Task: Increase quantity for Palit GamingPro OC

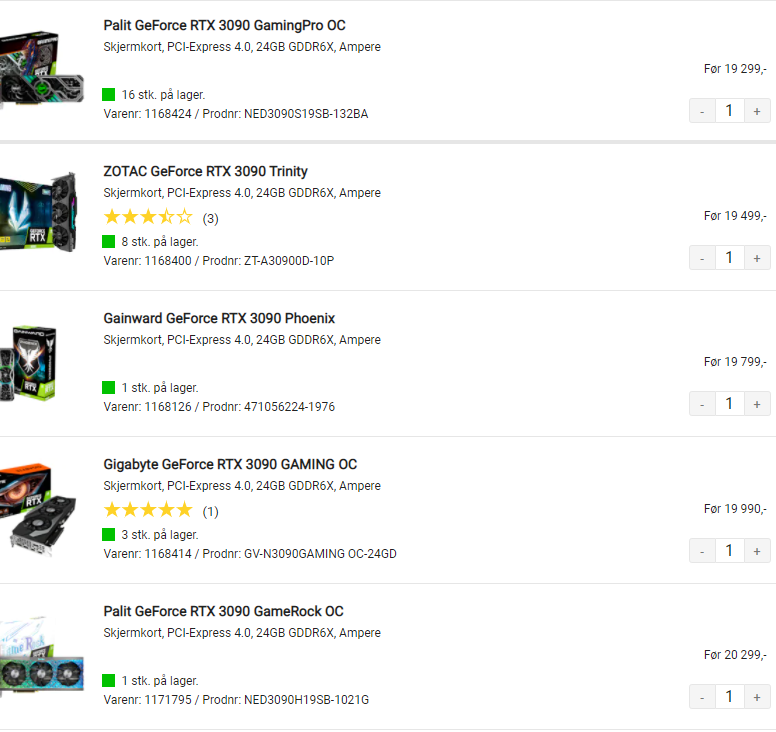Action: (757, 111)
